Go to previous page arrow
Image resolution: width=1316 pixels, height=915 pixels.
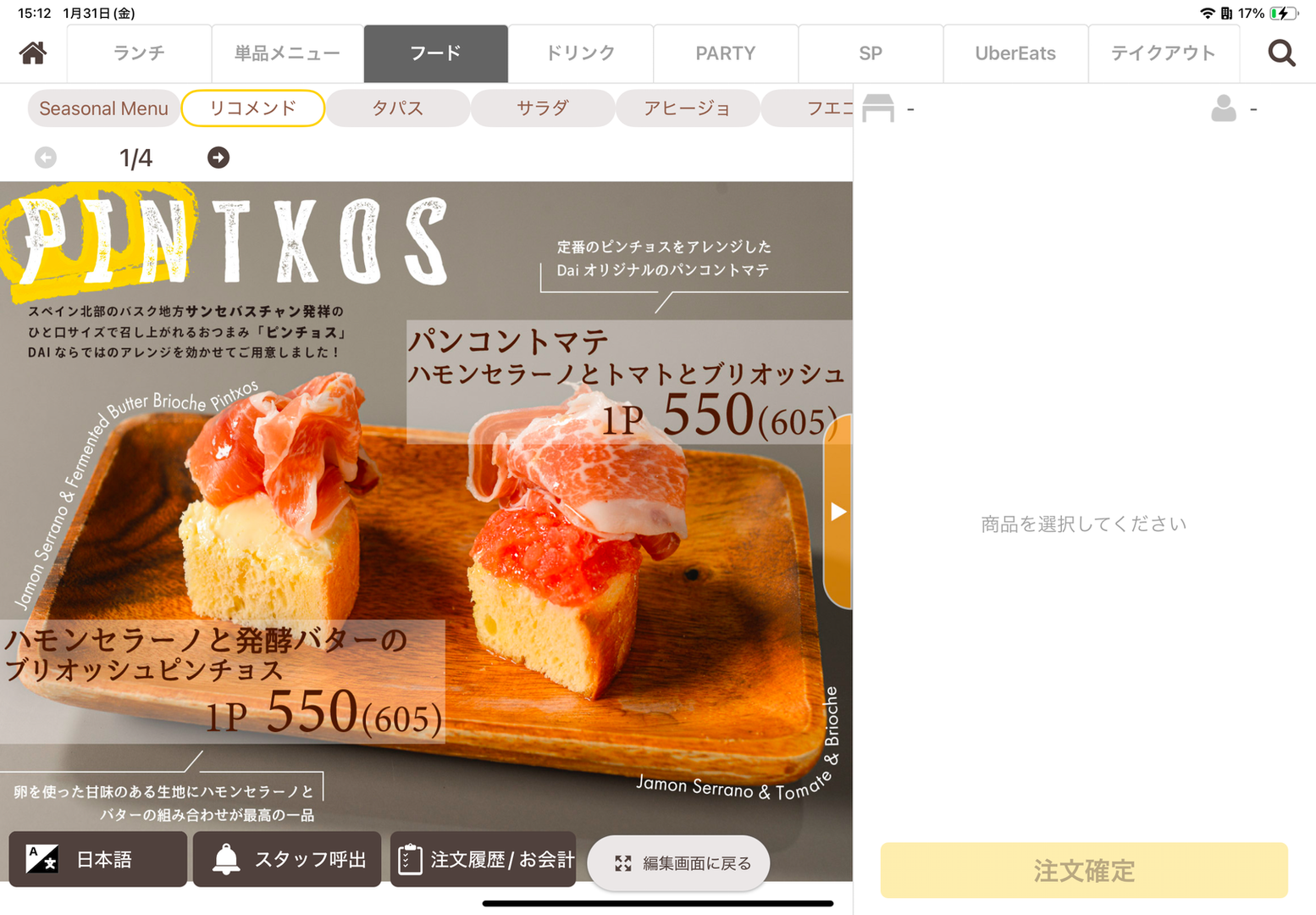click(46, 158)
